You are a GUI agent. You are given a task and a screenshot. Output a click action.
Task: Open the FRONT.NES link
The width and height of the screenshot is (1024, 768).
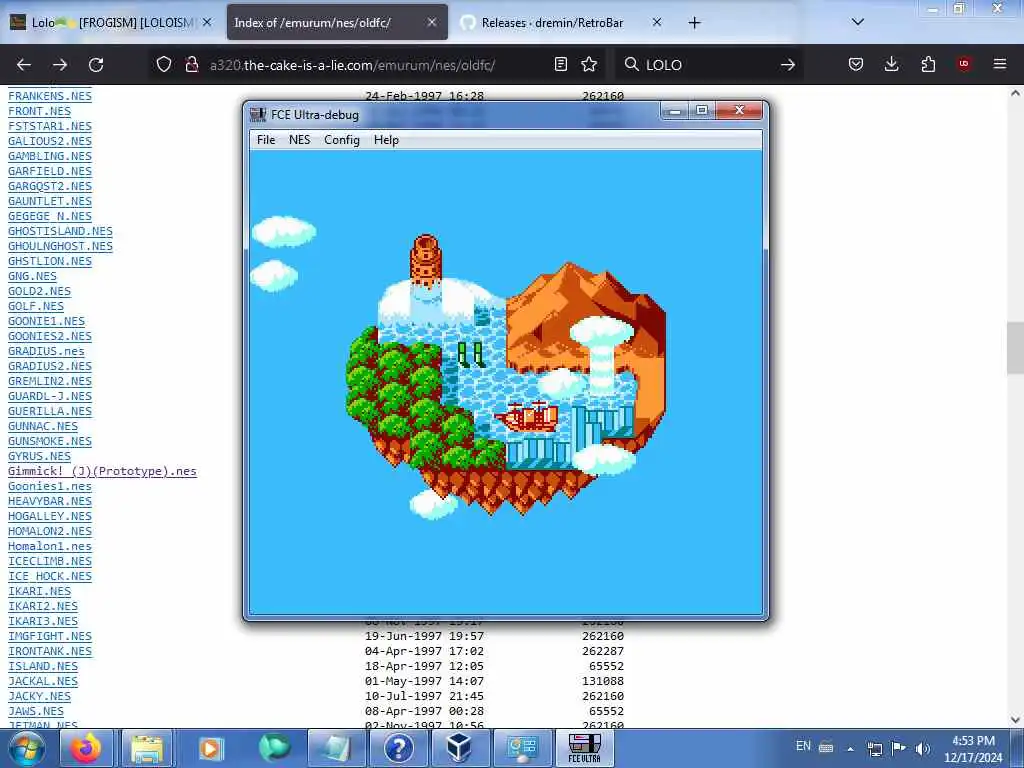(x=39, y=111)
